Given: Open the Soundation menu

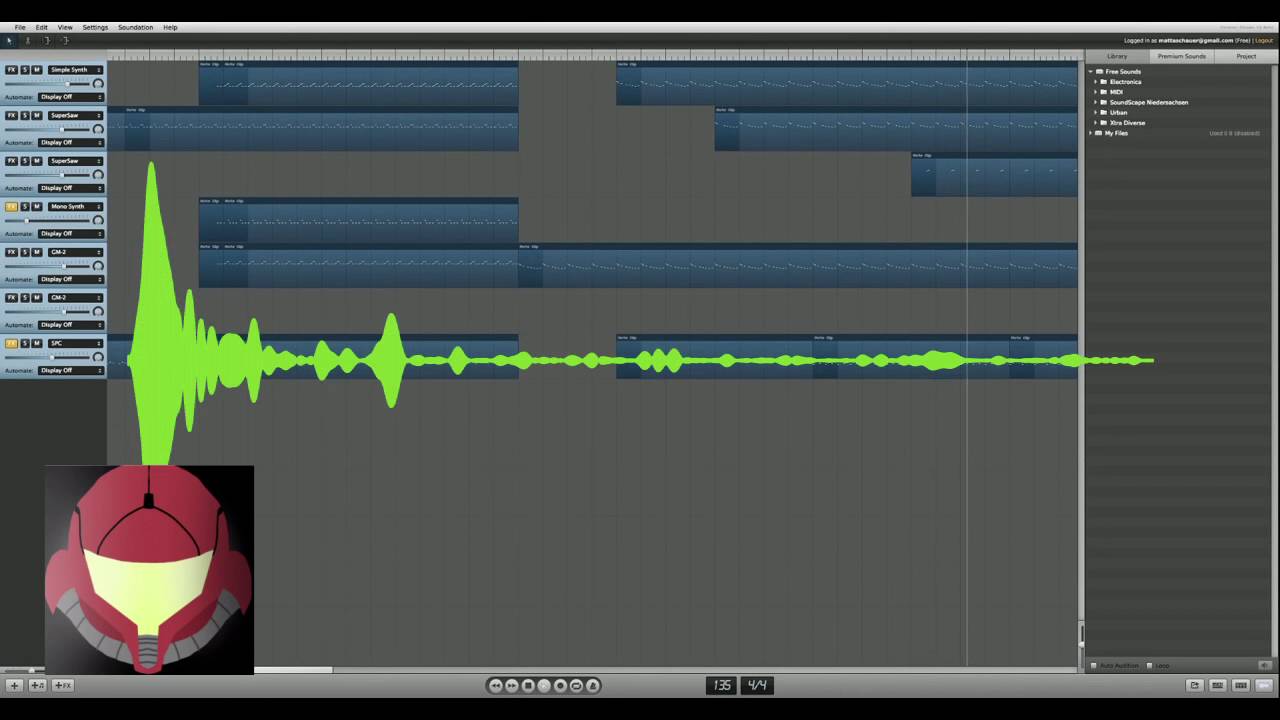Looking at the screenshot, I should tap(135, 27).
